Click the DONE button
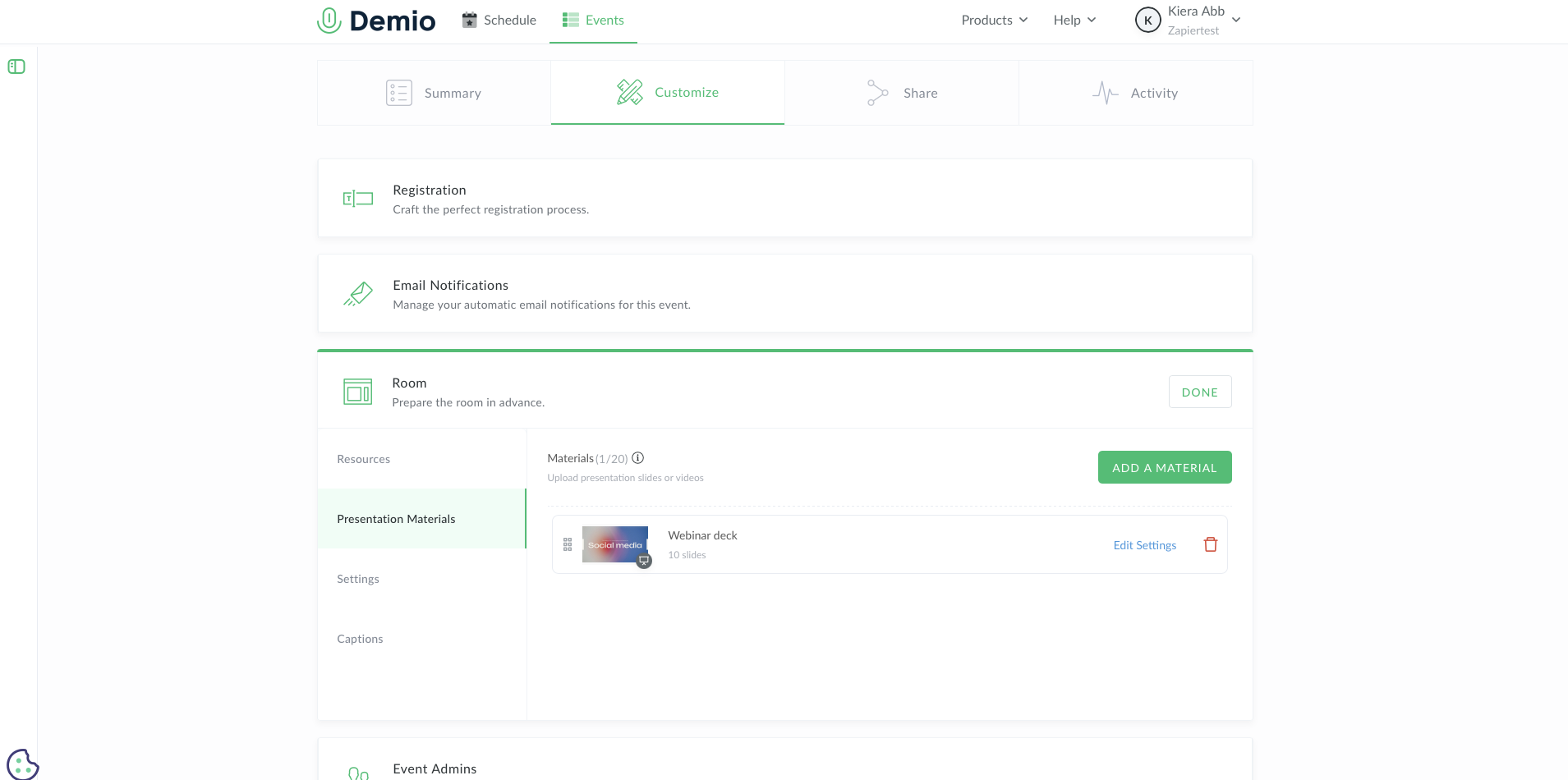The height and width of the screenshot is (780, 1568). [x=1200, y=392]
